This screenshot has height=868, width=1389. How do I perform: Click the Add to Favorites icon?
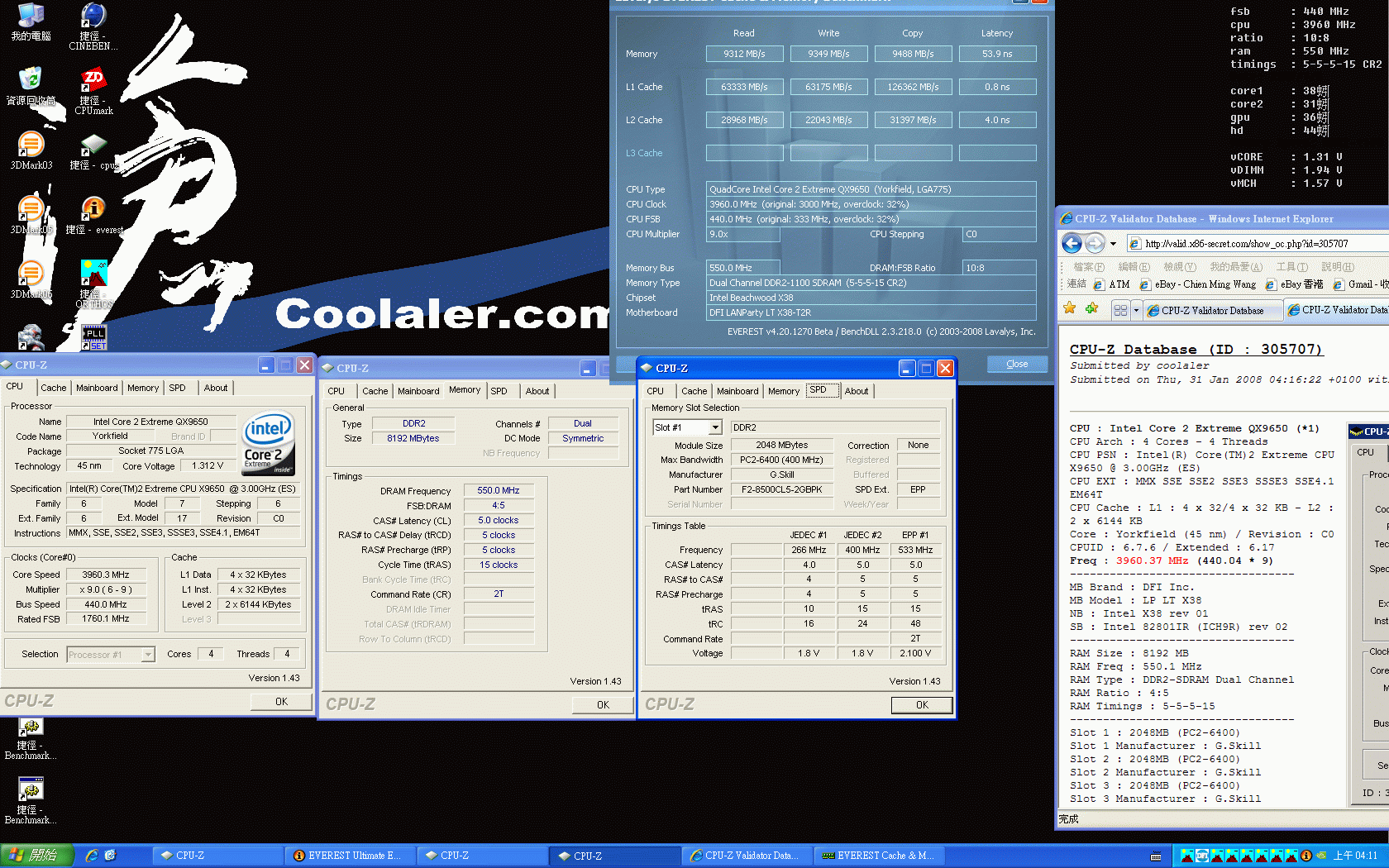1091,308
